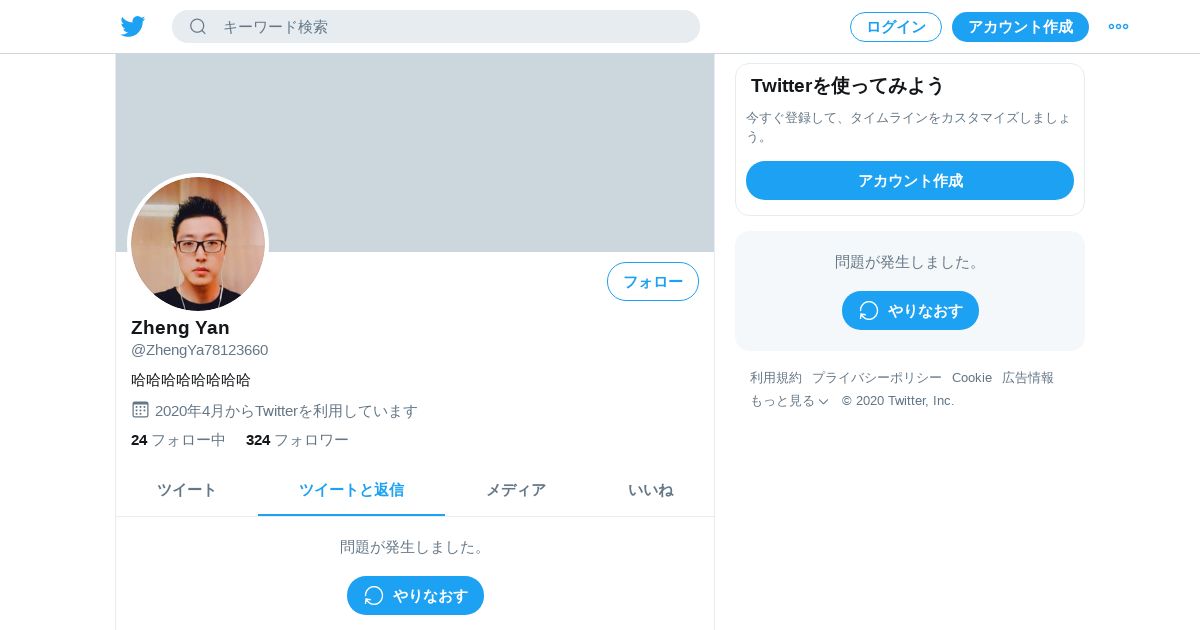The width and height of the screenshot is (1200, 630).
Task: Open the メディア tab
Action: point(516,490)
